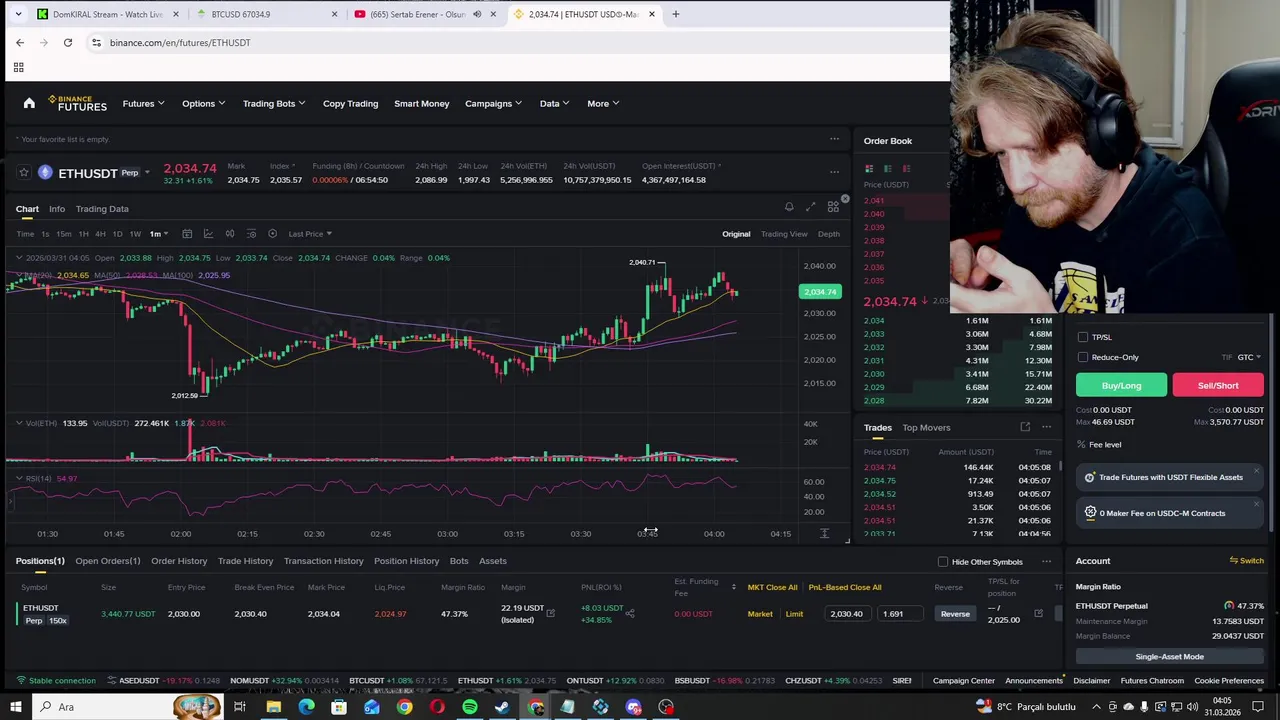Expand the Data dropdown menu
Image resolution: width=1280 pixels, height=720 pixels.
point(555,104)
